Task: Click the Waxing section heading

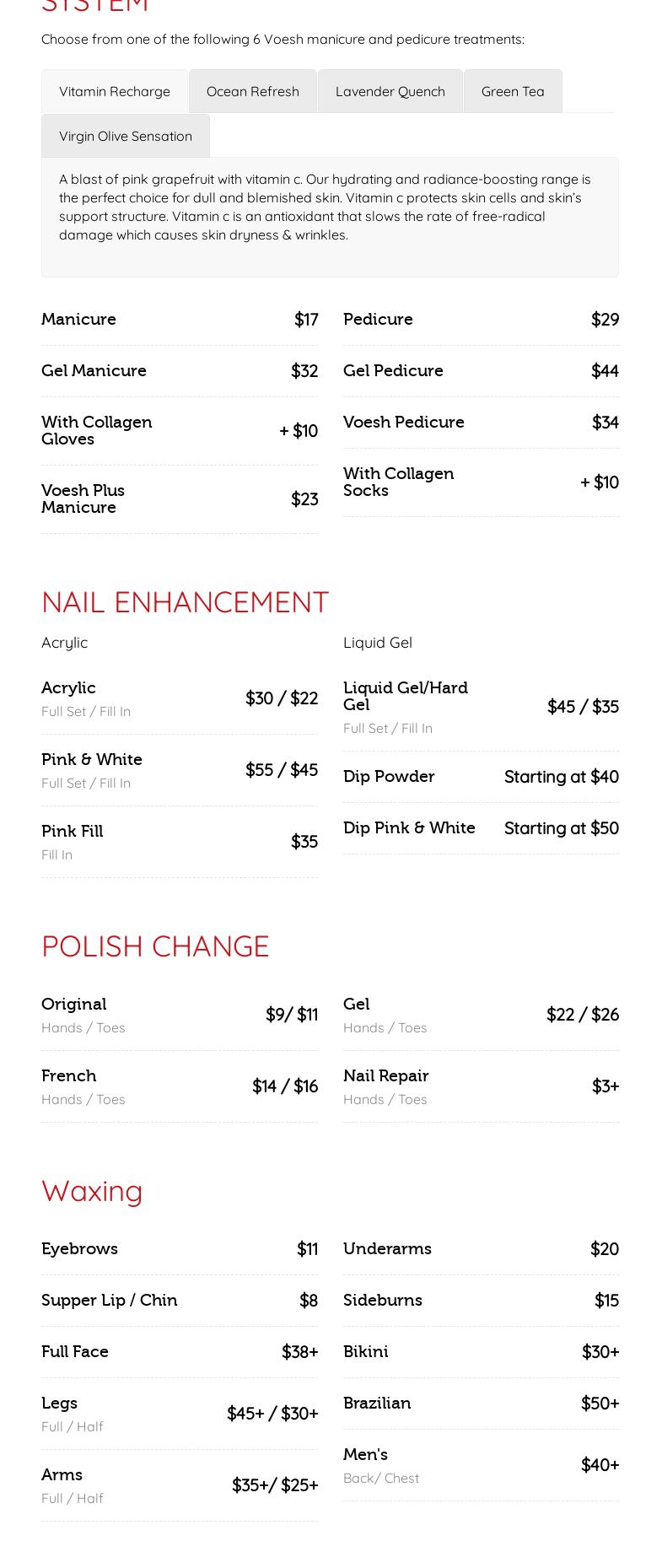Action: (92, 1191)
